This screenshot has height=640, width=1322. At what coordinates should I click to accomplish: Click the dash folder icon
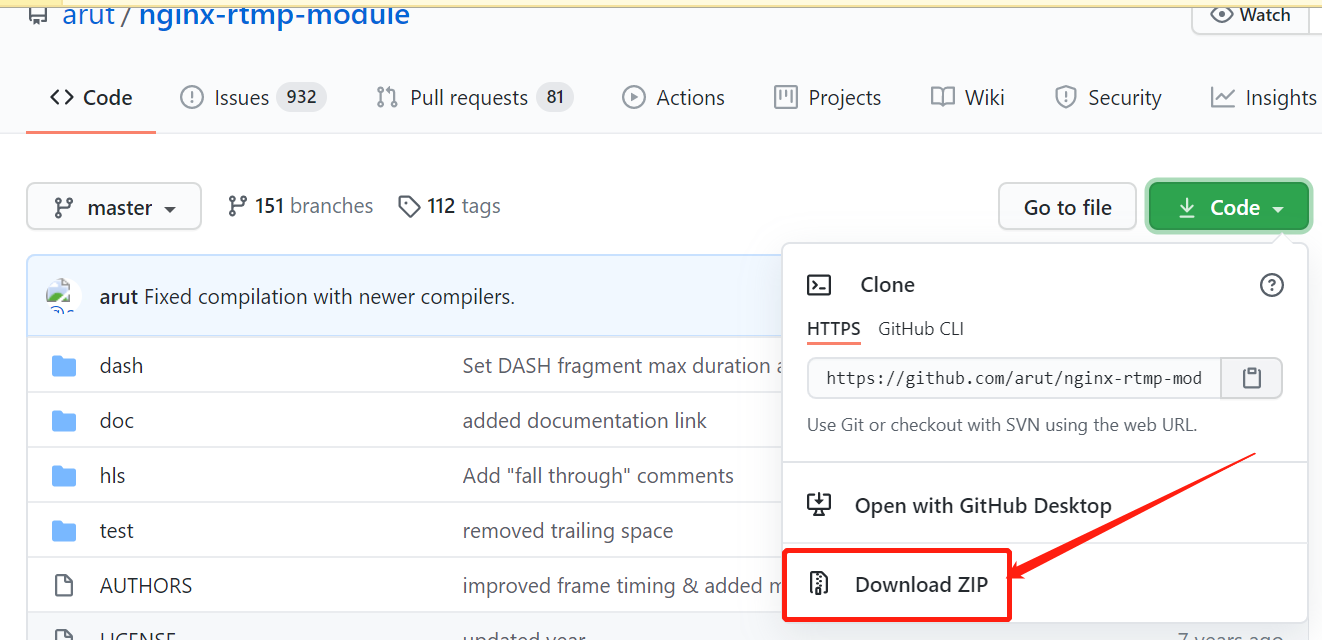tap(63, 365)
